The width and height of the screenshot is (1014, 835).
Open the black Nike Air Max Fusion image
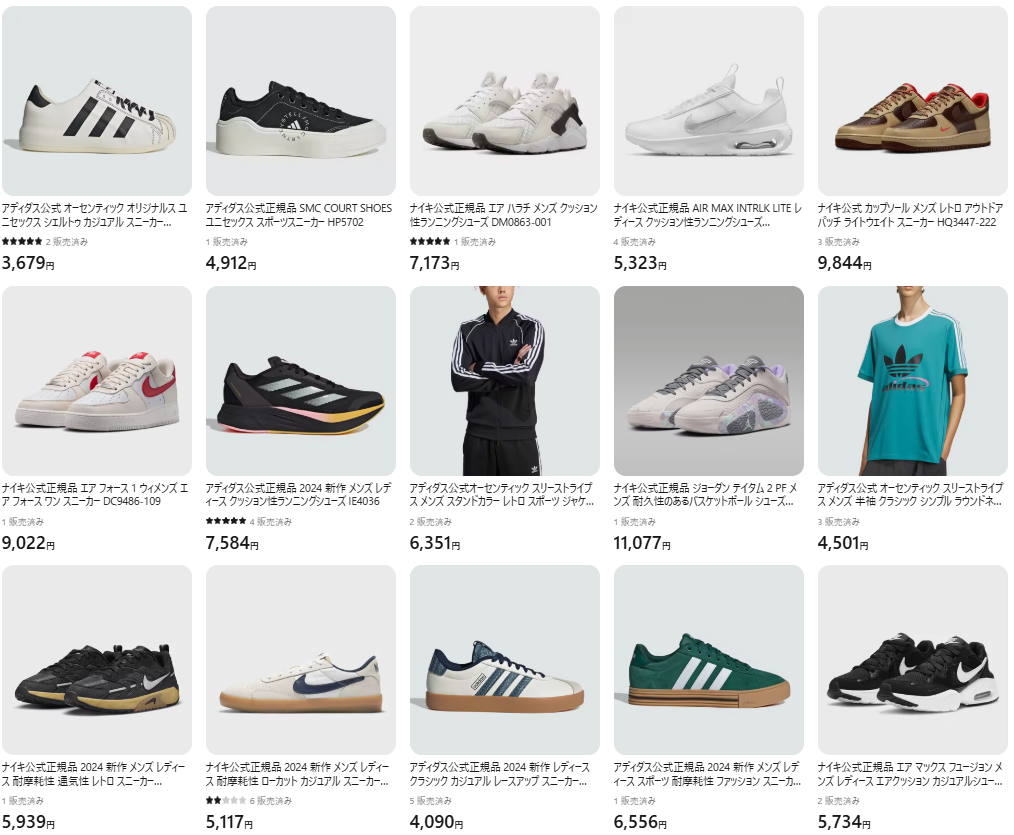tap(912, 660)
